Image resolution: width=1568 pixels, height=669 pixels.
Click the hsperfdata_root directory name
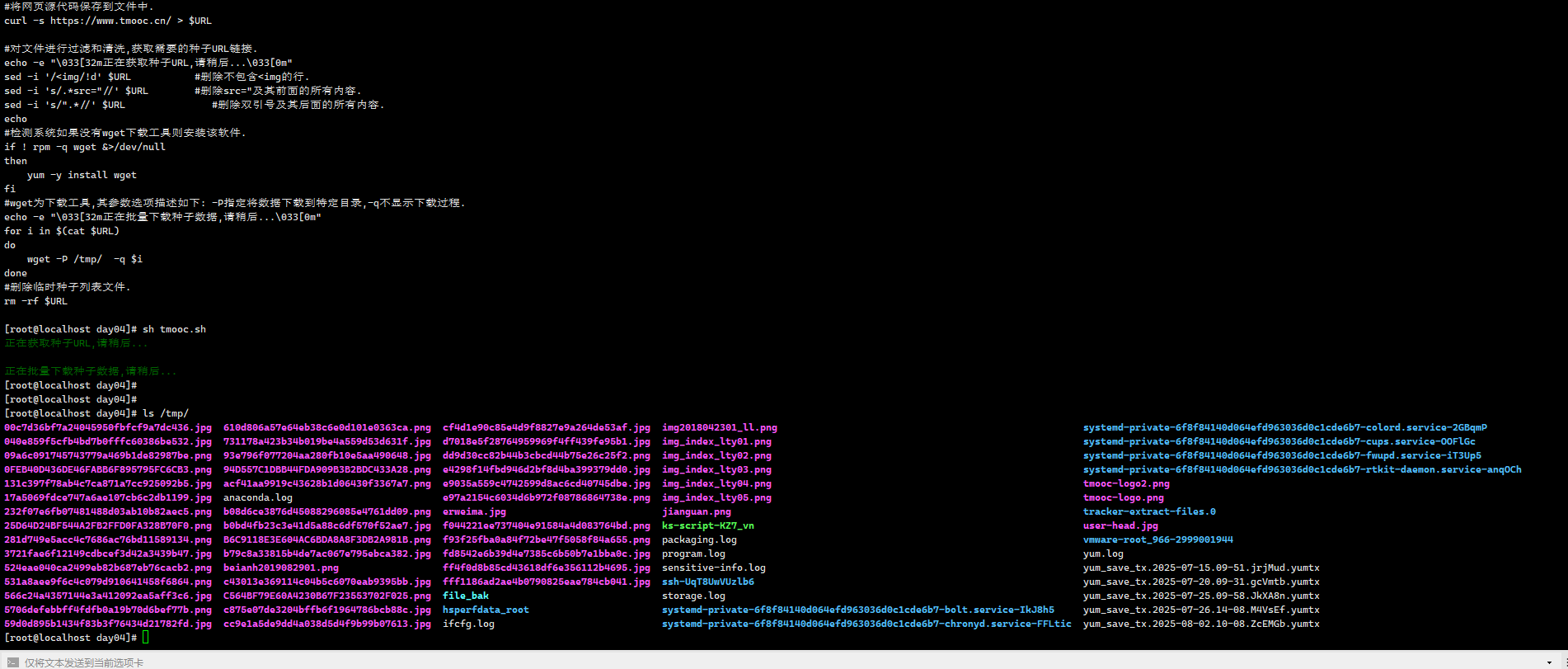pyautogui.click(x=486, y=610)
